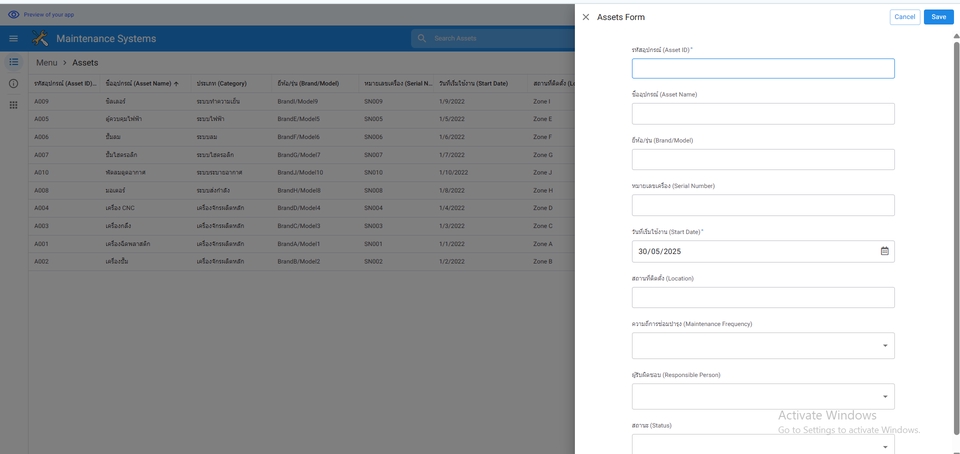
Task: Click Zone D location cell
Action: tap(543, 208)
